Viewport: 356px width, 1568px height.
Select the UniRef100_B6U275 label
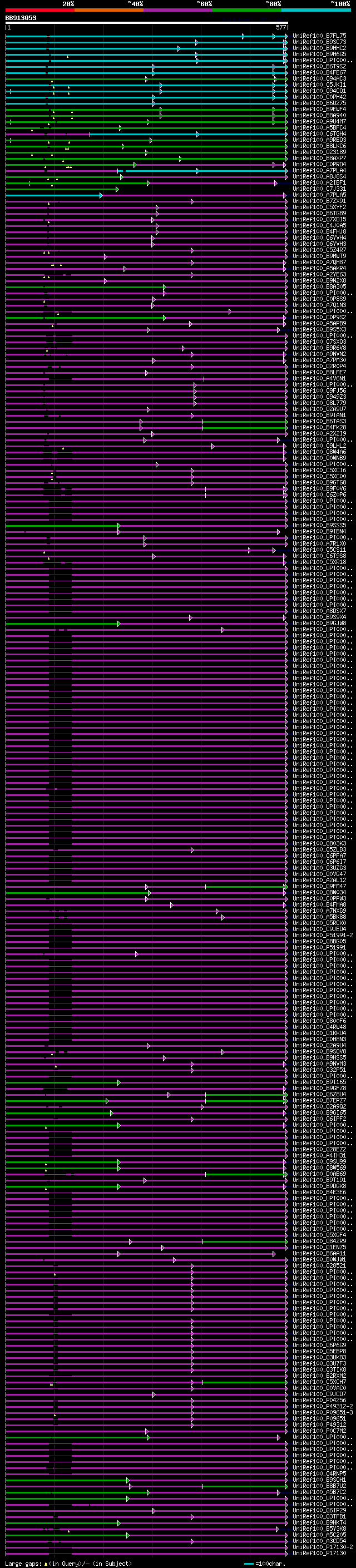(319, 103)
